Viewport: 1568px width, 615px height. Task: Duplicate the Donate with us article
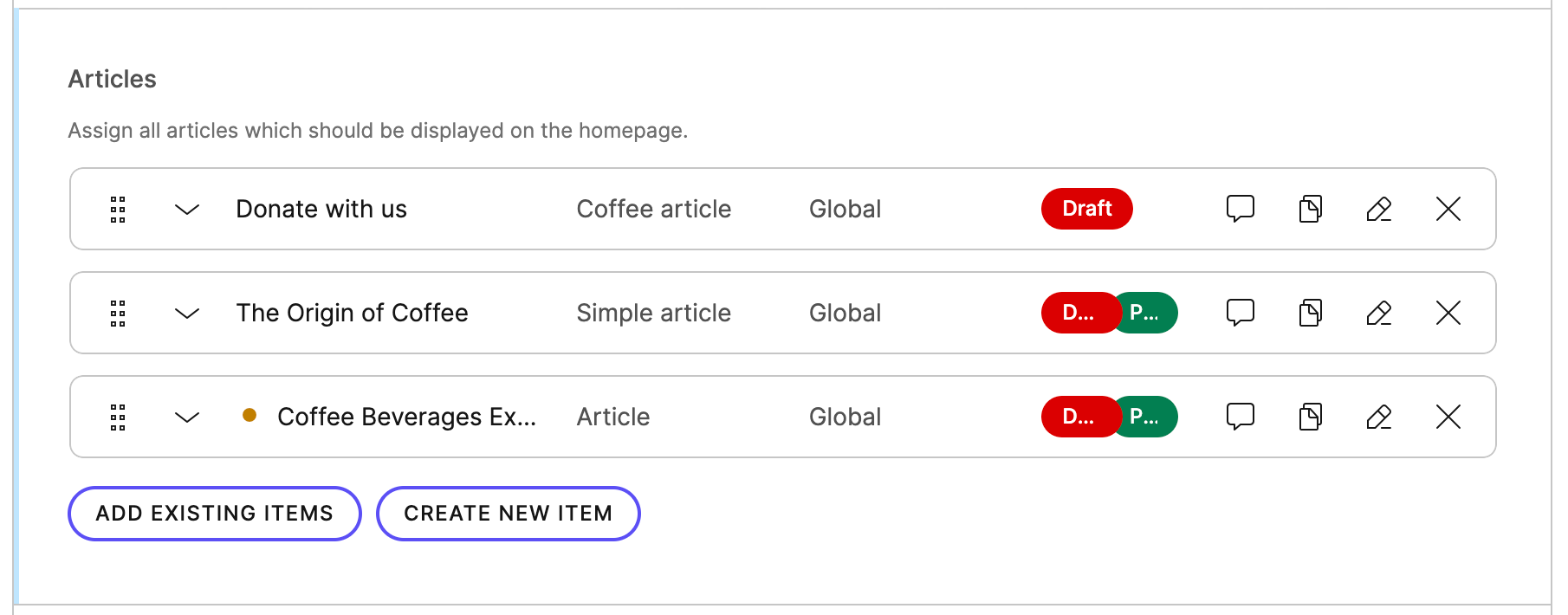coord(1309,209)
